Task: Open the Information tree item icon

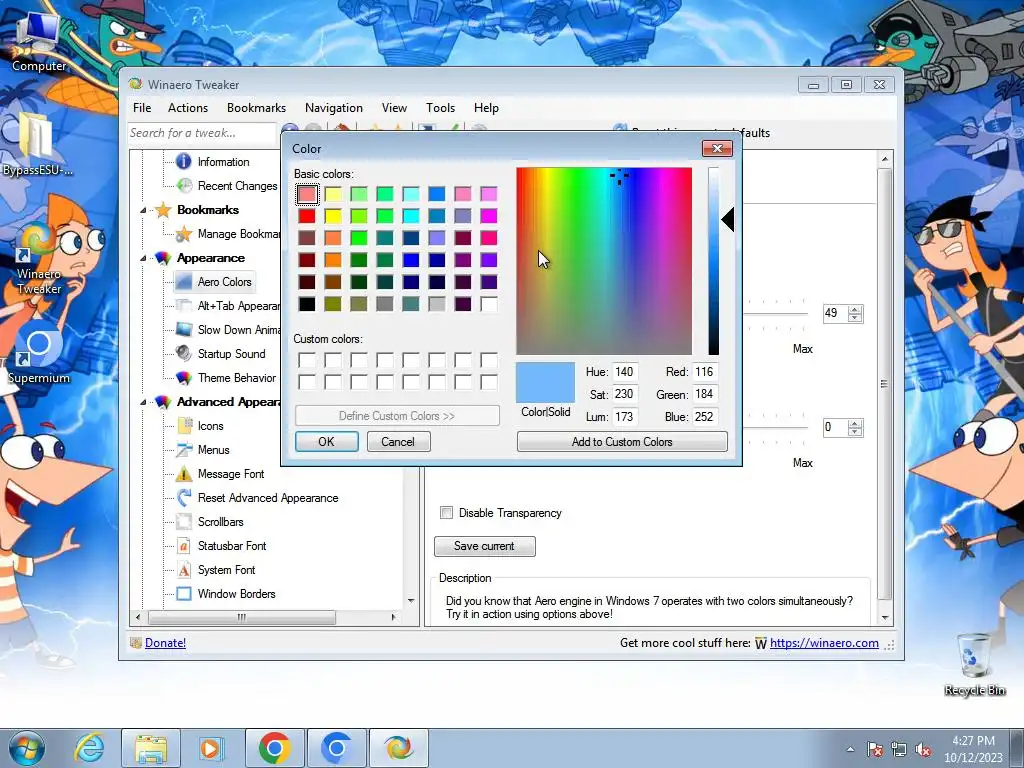Action: point(184,161)
